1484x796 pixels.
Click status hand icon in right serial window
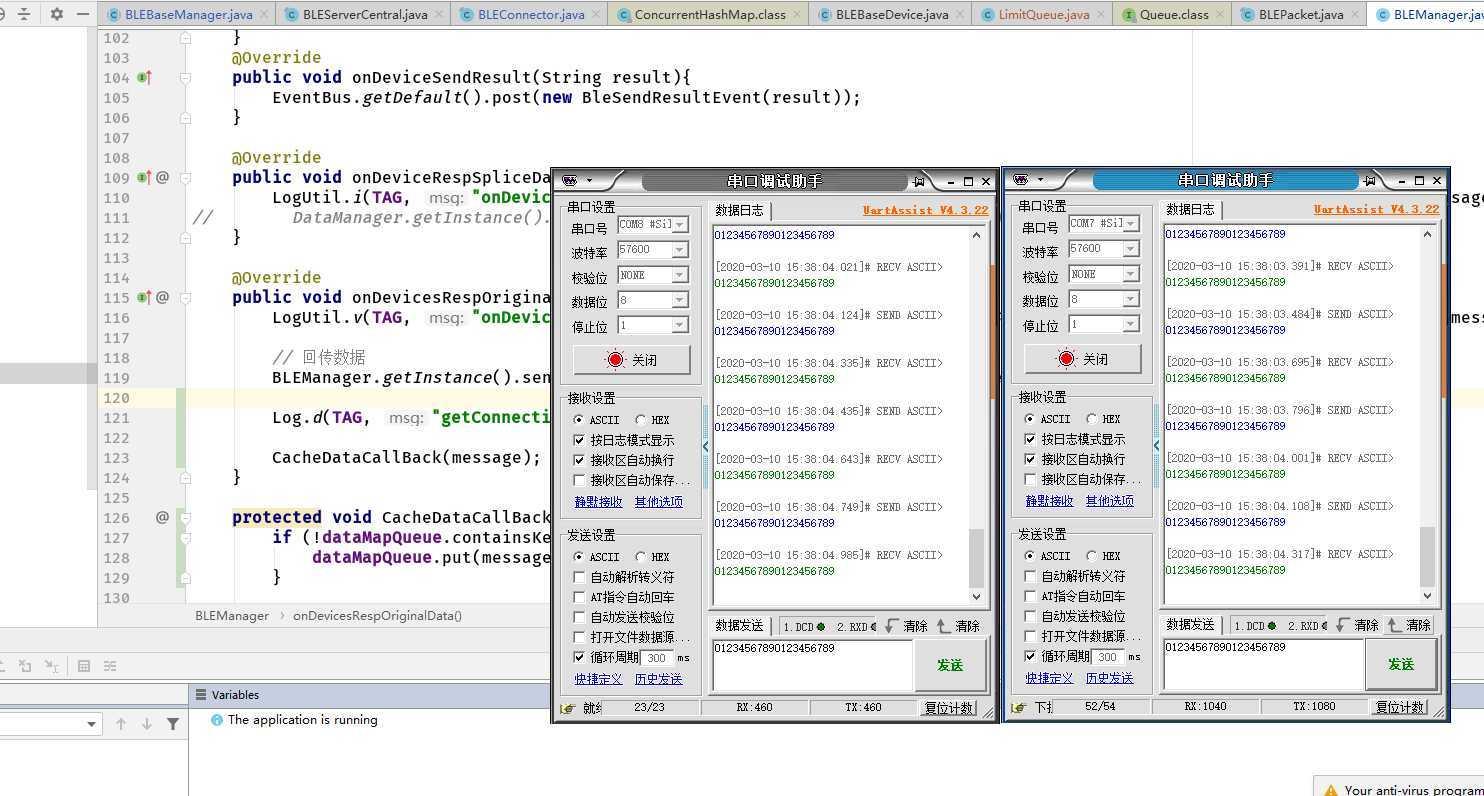pos(1019,707)
